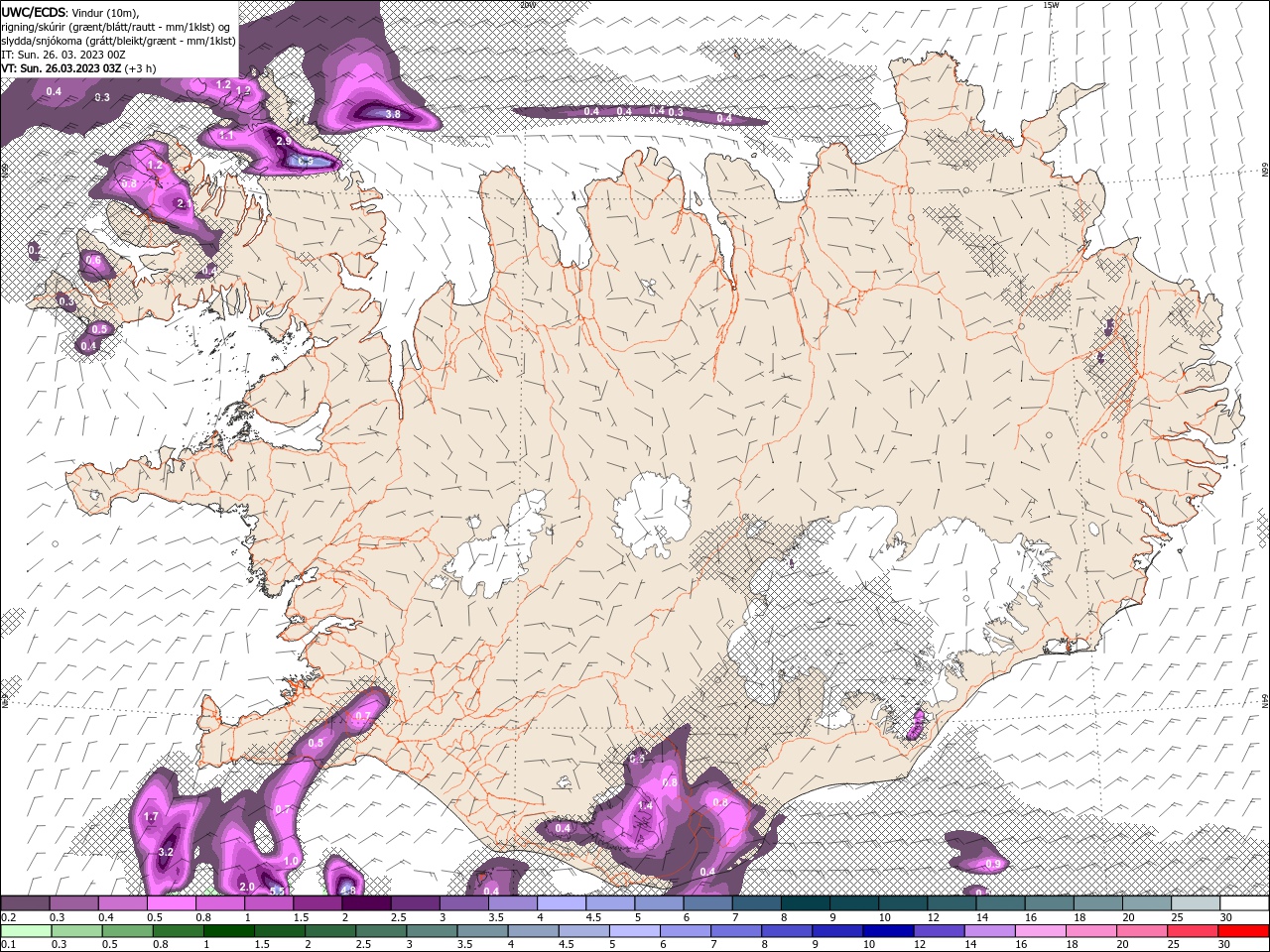Click the 3.8 precipitation value on the map
The width and height of the screenshot is (1270, 952).
click(x=392, y=114)
